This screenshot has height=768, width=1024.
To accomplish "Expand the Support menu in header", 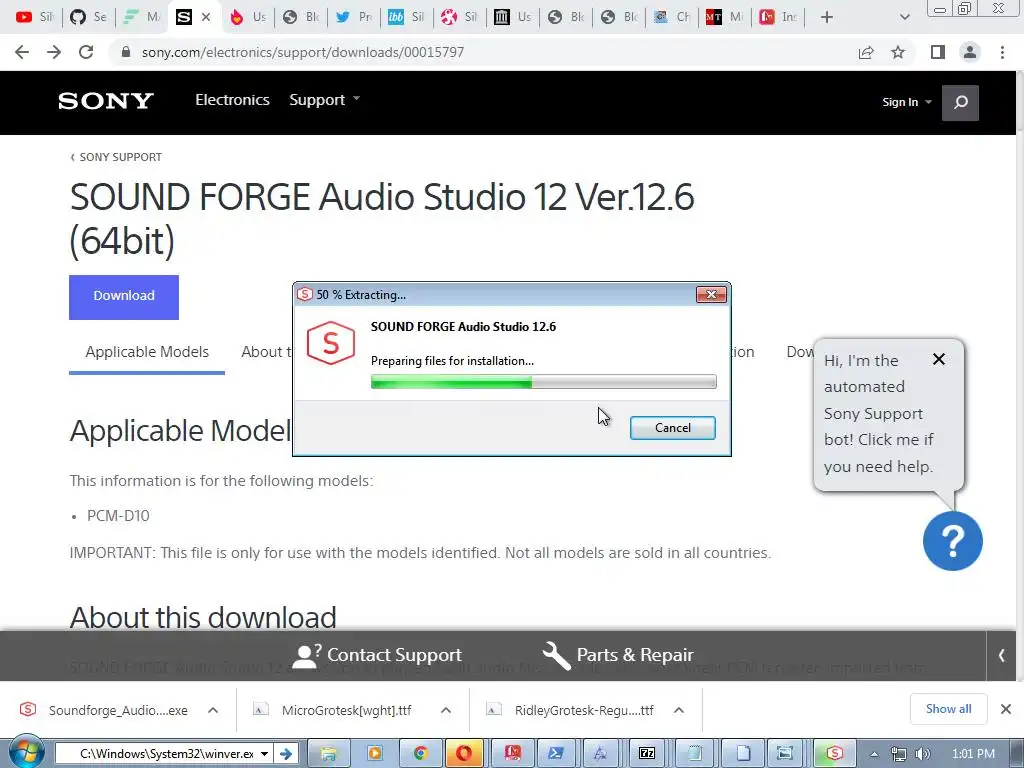I will pos(325,100).
